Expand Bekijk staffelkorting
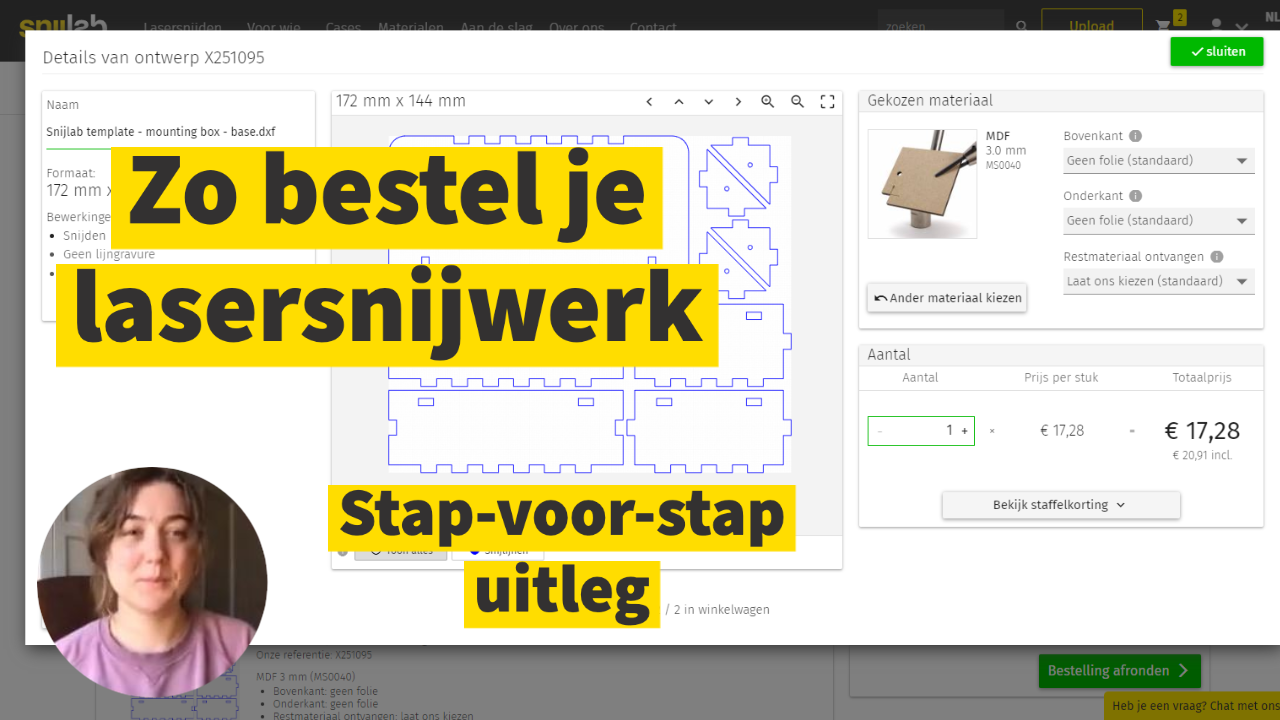 (1060, 505)
